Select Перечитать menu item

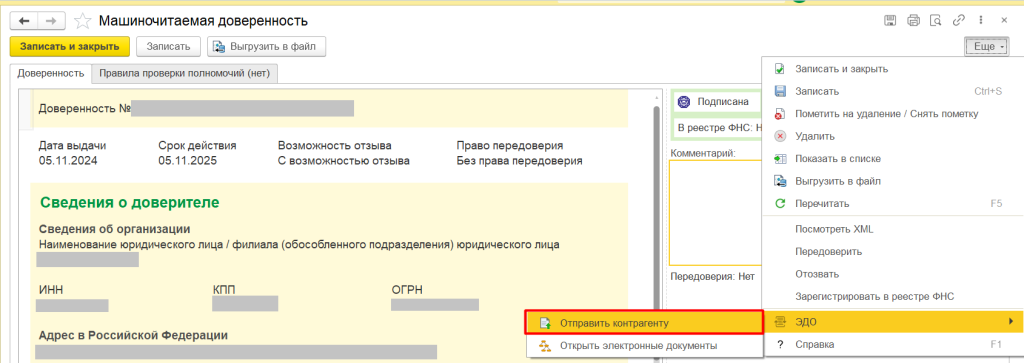click(892, 204)
